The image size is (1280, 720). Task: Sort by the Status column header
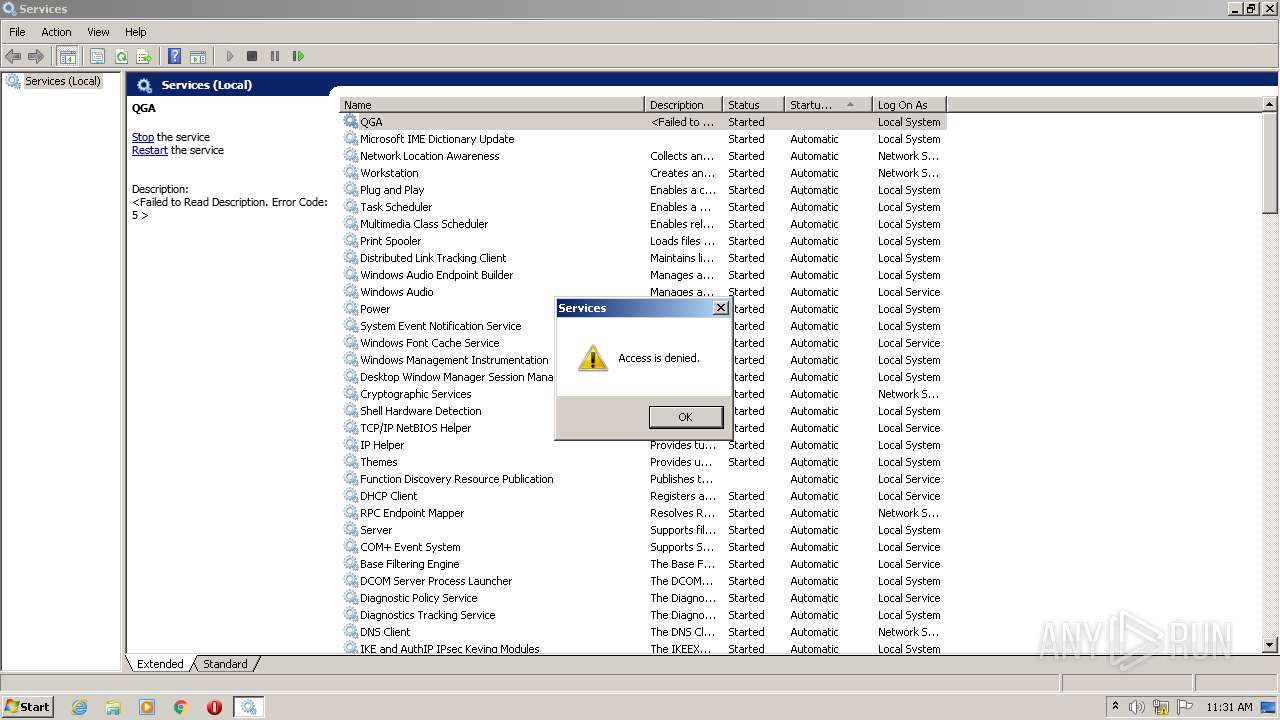click(754, 105)
